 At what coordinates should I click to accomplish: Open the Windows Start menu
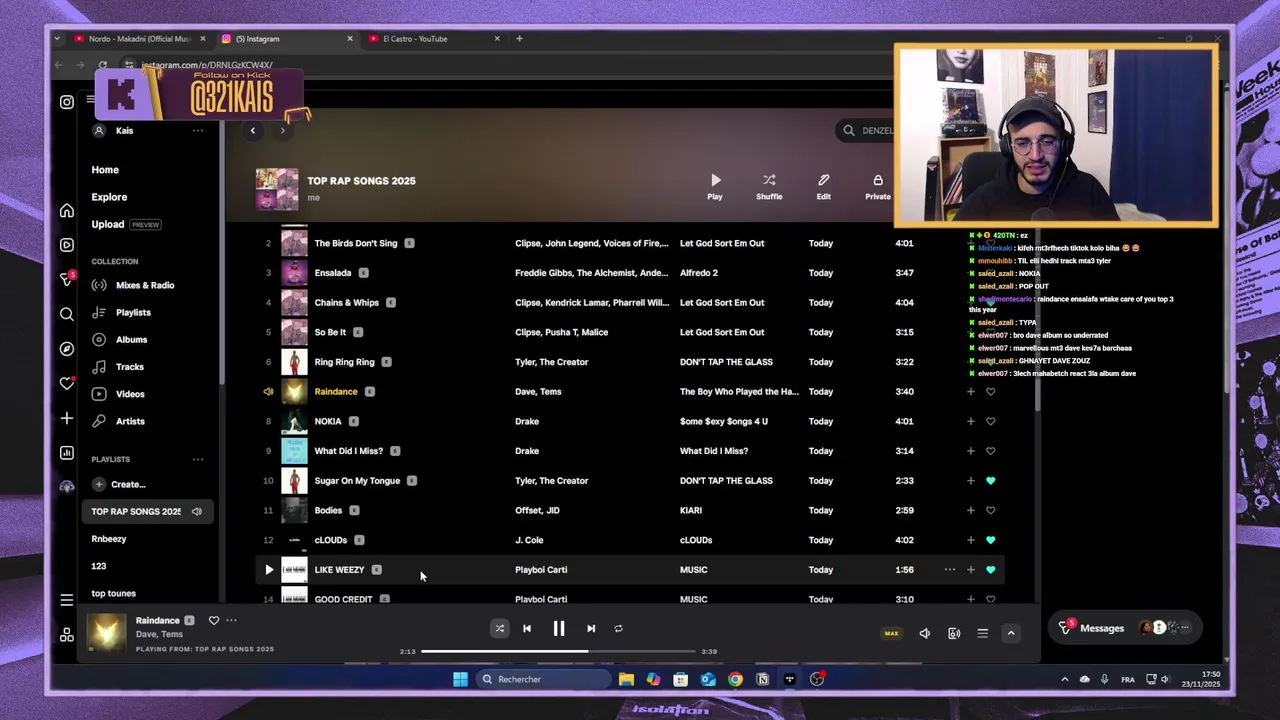click(x=460, y=680)
